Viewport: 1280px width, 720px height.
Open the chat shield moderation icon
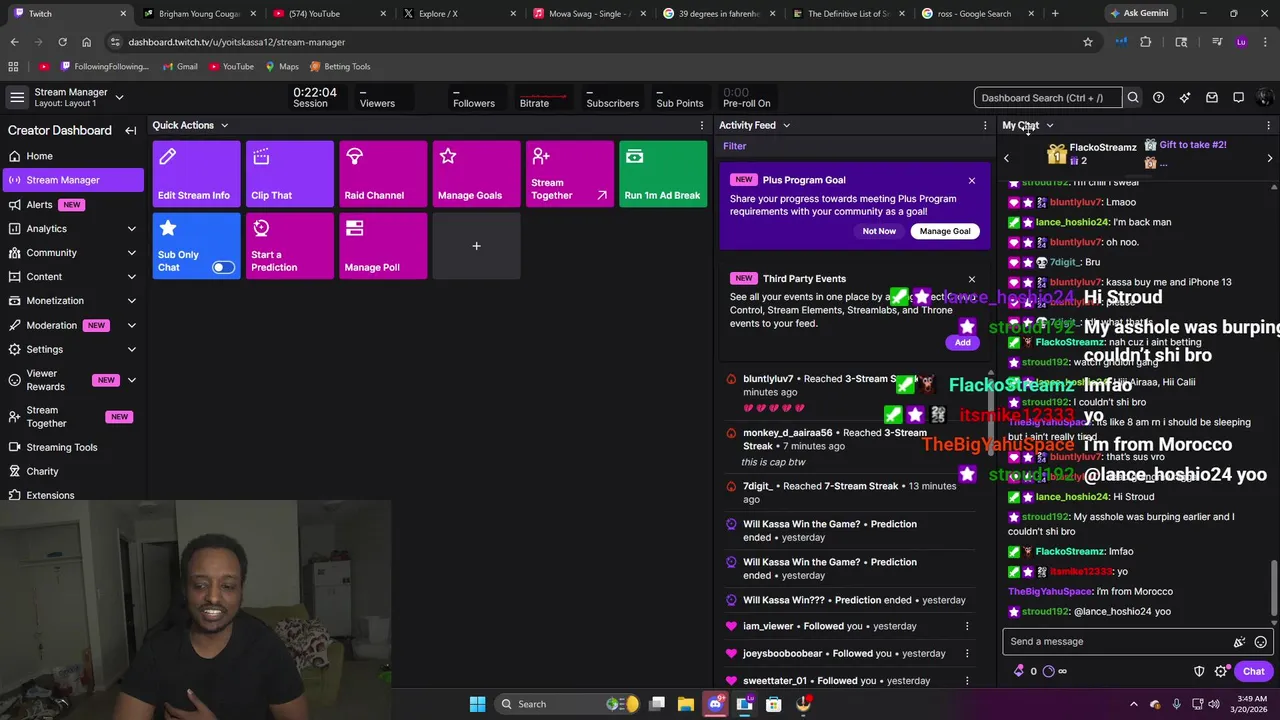tap(1199, 672)
